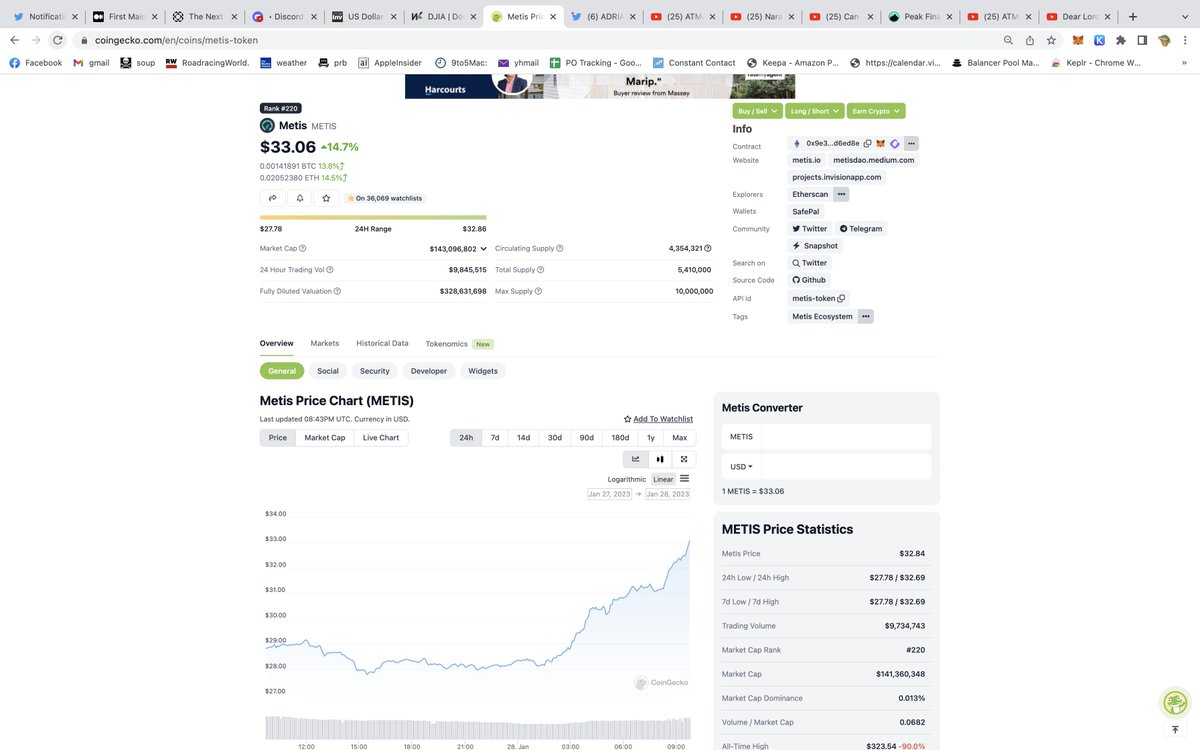Select the Developer pill tab
Screen dimensions: 1200x750
click(429, 371)
